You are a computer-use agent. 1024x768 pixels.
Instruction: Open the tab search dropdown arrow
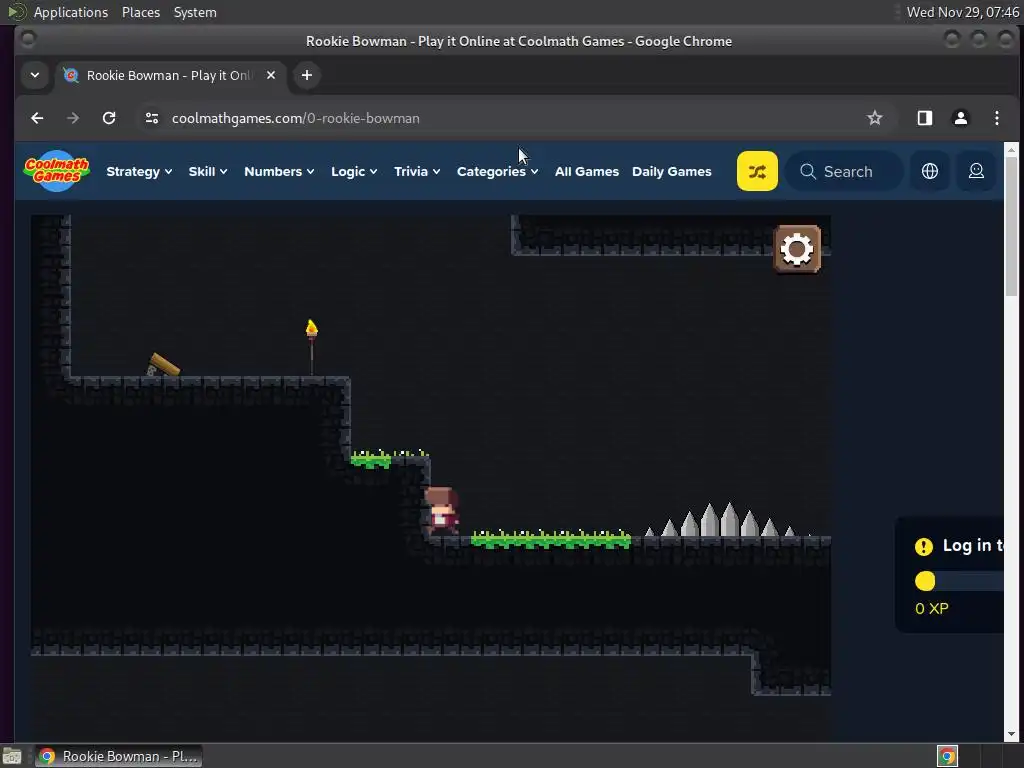[35, 75]
